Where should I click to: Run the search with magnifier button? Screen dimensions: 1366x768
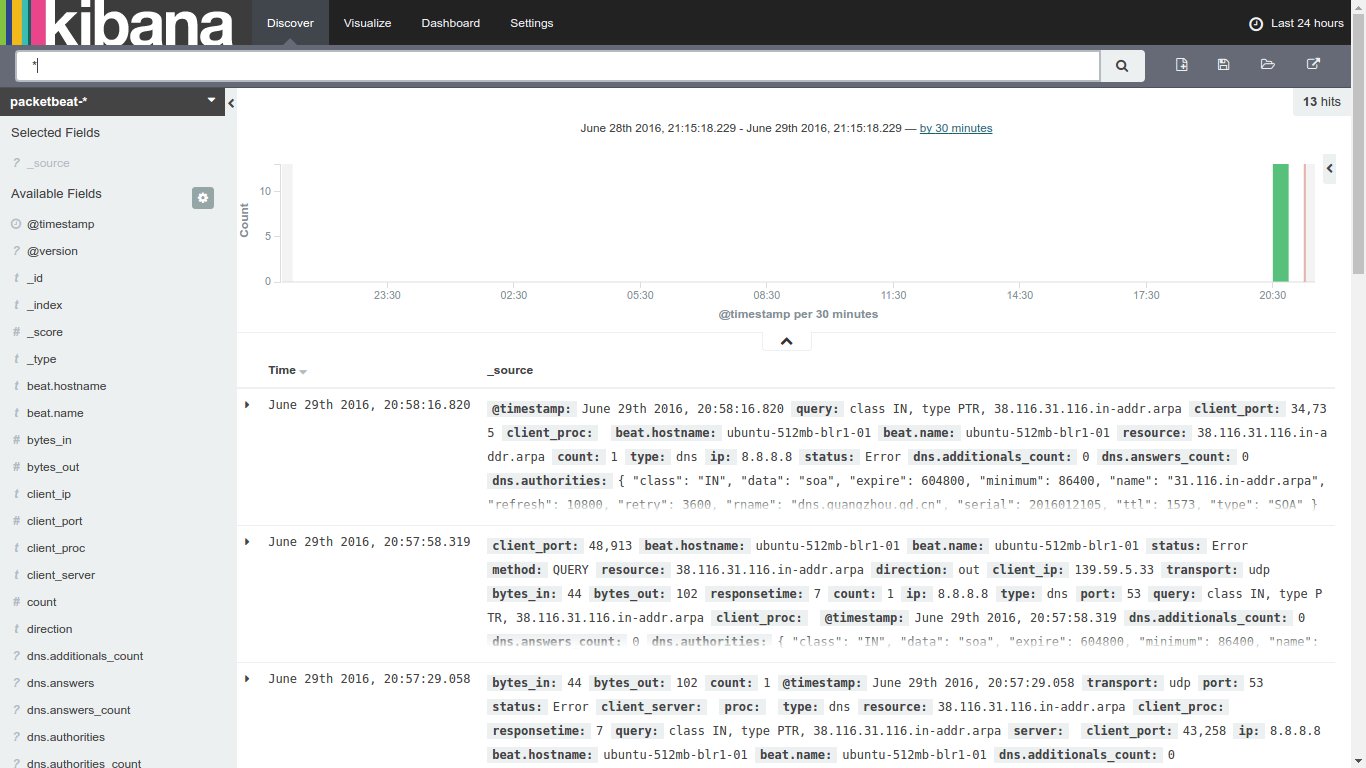(1122, 66)
